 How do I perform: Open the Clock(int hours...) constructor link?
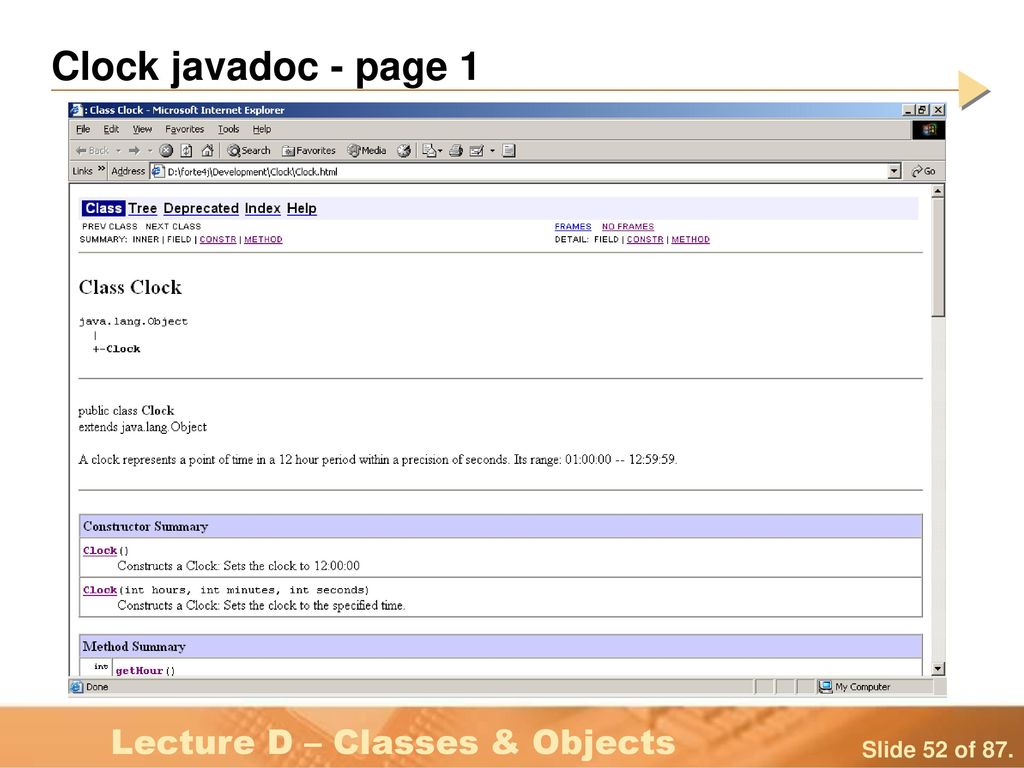point(100,590)
